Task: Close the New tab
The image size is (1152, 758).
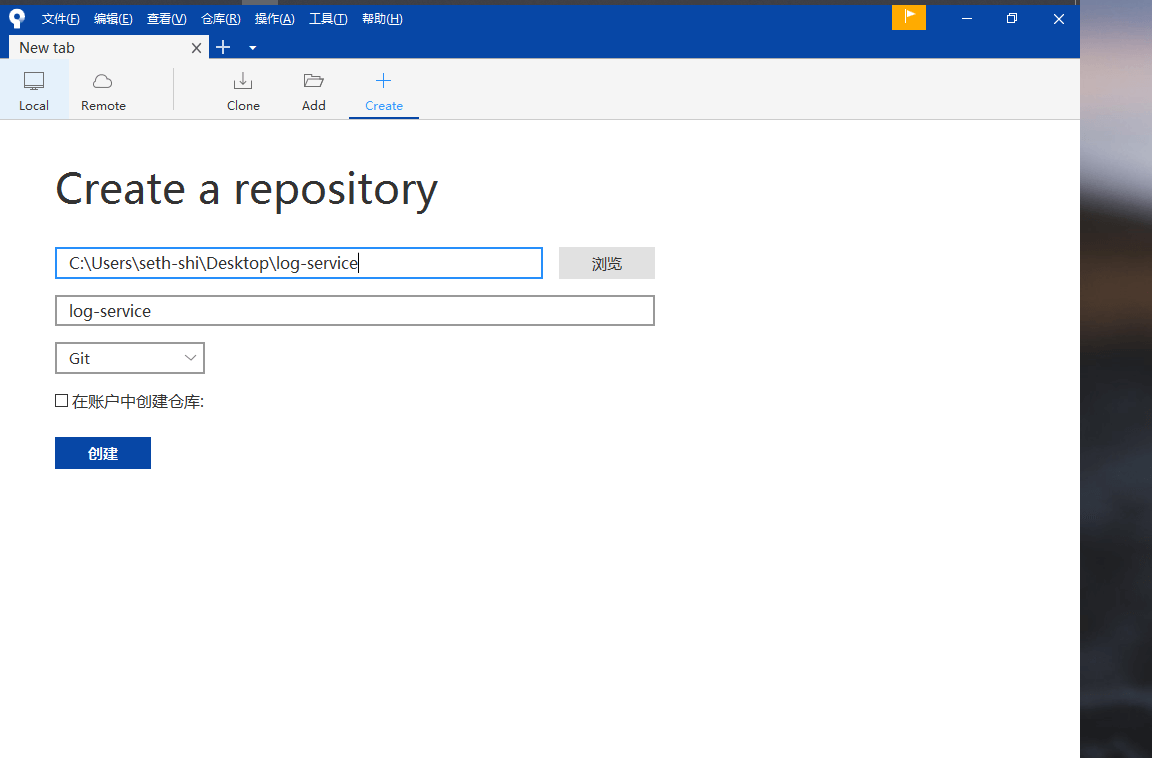Action: [x=196, y=48]
